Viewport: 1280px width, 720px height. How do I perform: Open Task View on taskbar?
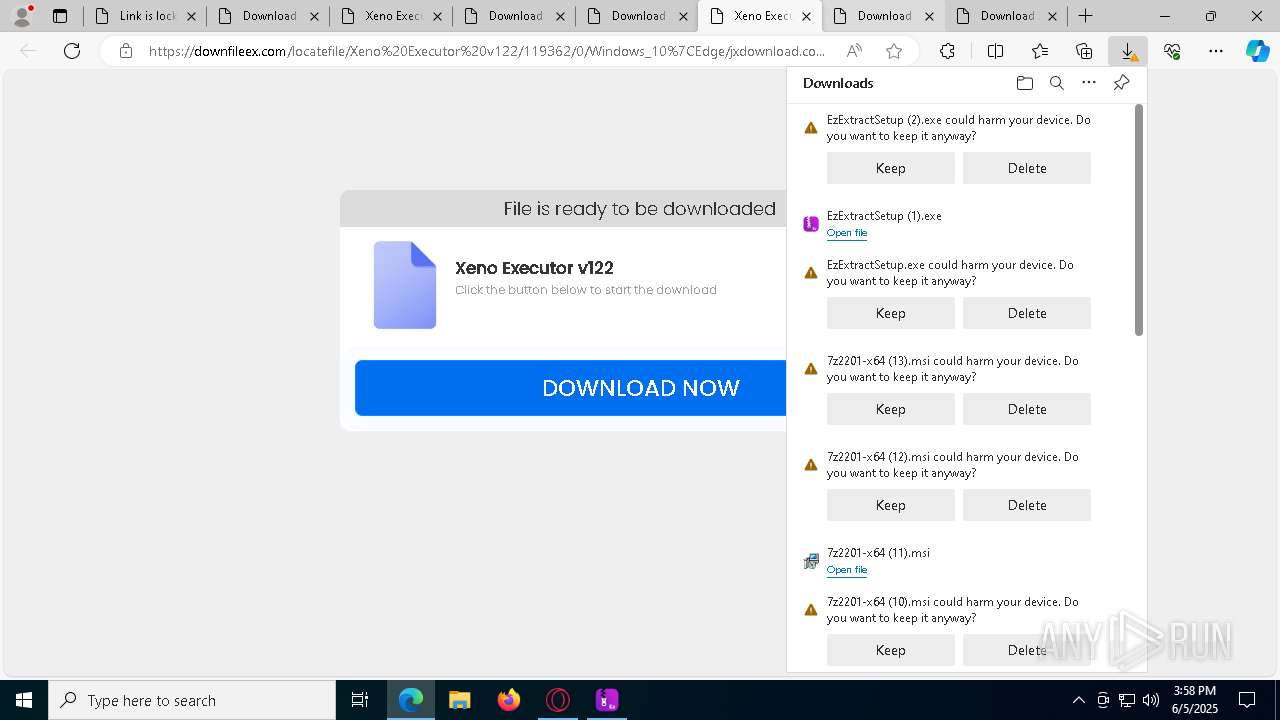pos(360,700)
